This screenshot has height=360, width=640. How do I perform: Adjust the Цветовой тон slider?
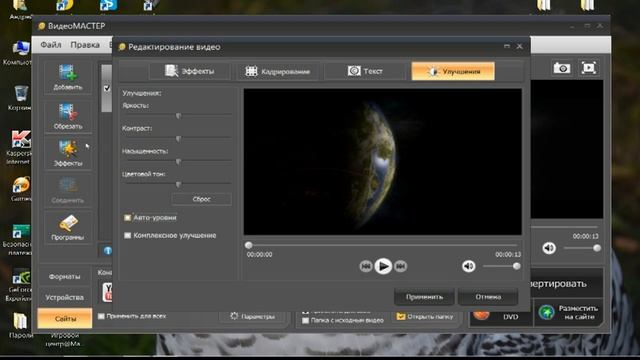click(x=178, y=184)
